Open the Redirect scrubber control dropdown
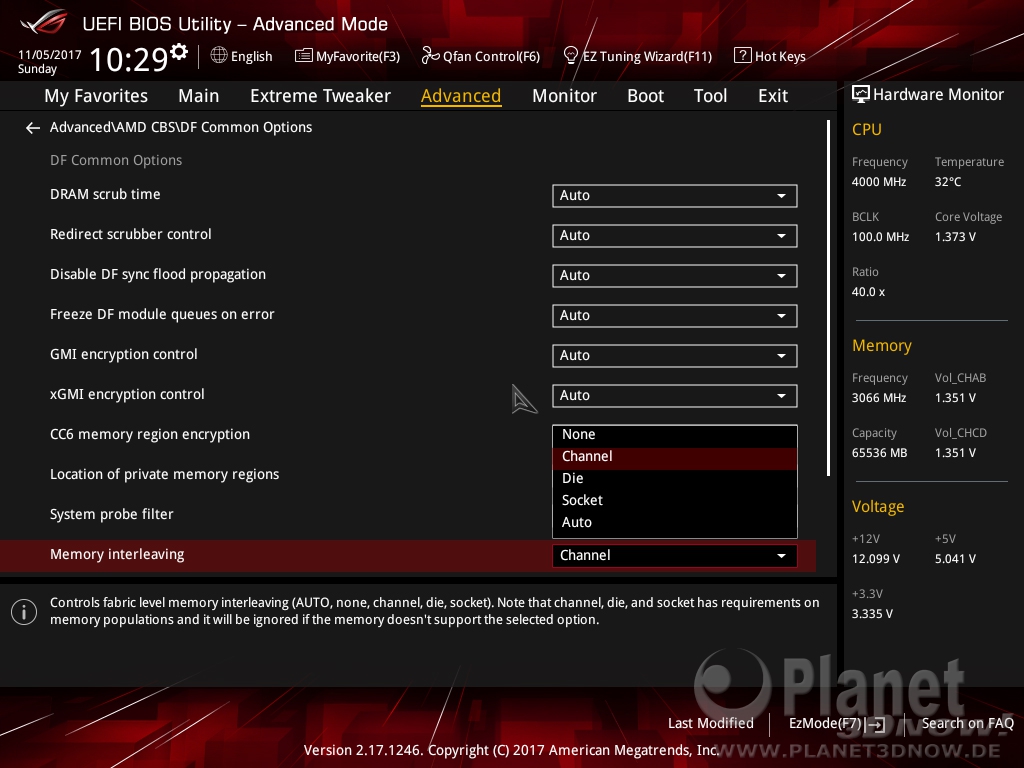This screenshot has height=768, width=1024. (675, 236)
